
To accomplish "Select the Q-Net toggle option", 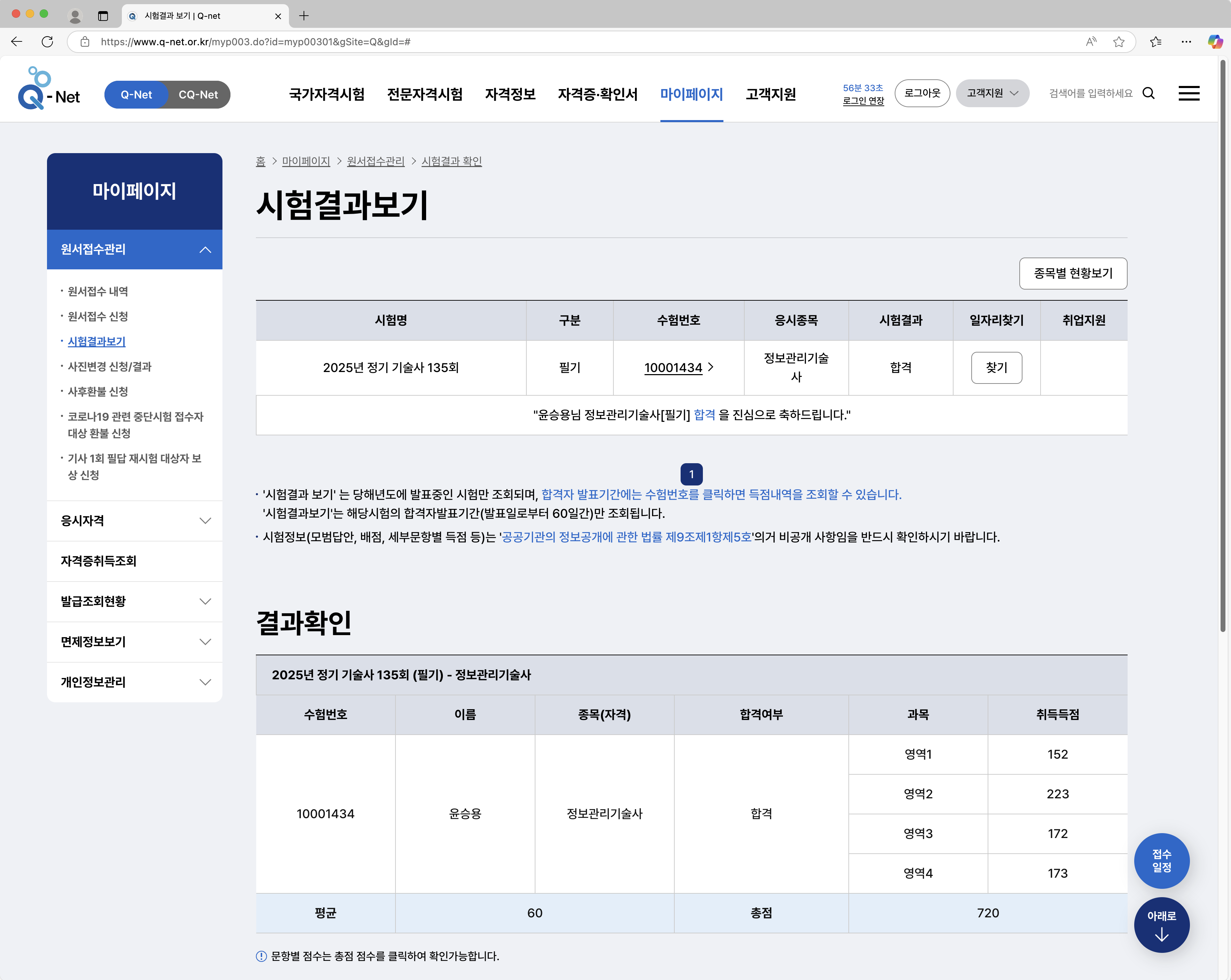I will pyautogui.click(x=136, y=95).
